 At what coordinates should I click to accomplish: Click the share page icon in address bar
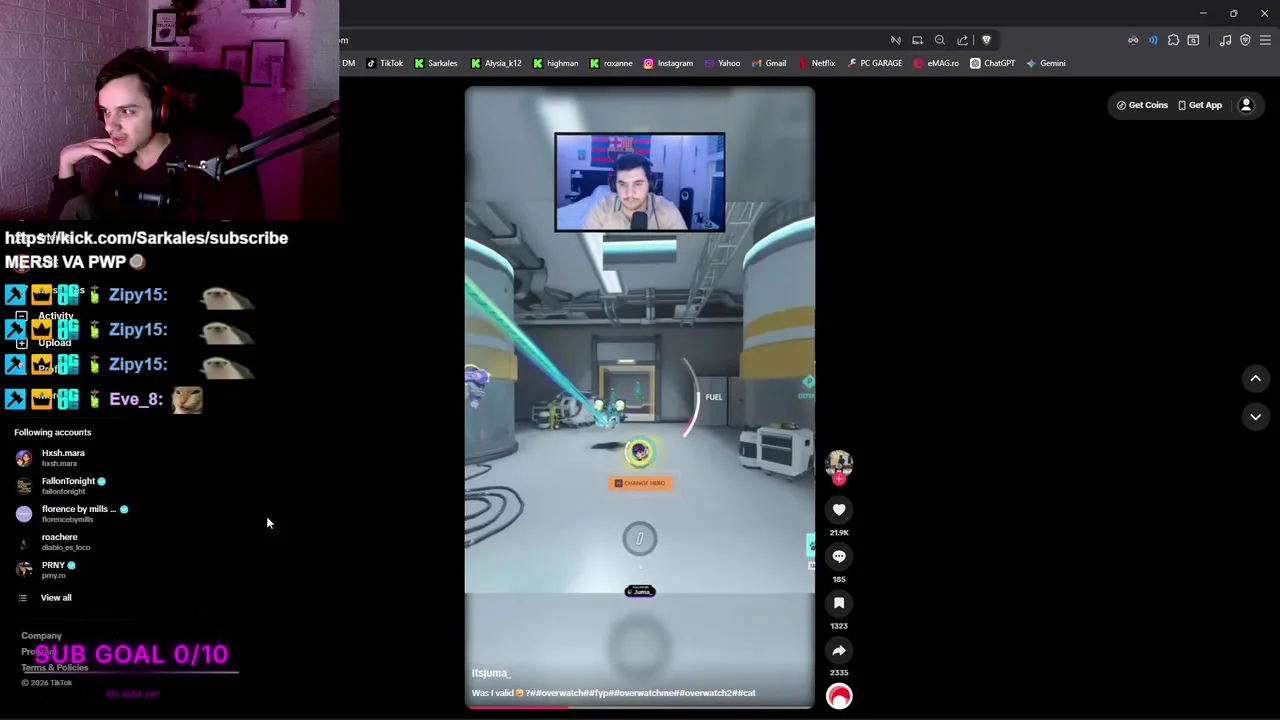click(963, 40)
